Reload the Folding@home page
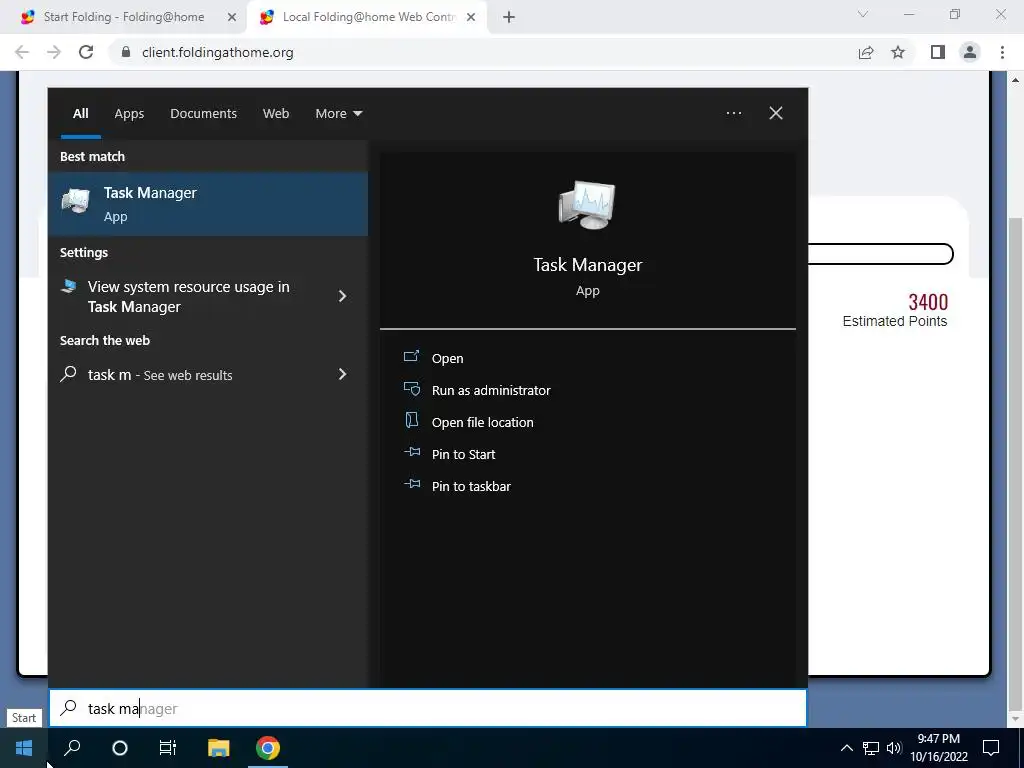 coord(86,52)
